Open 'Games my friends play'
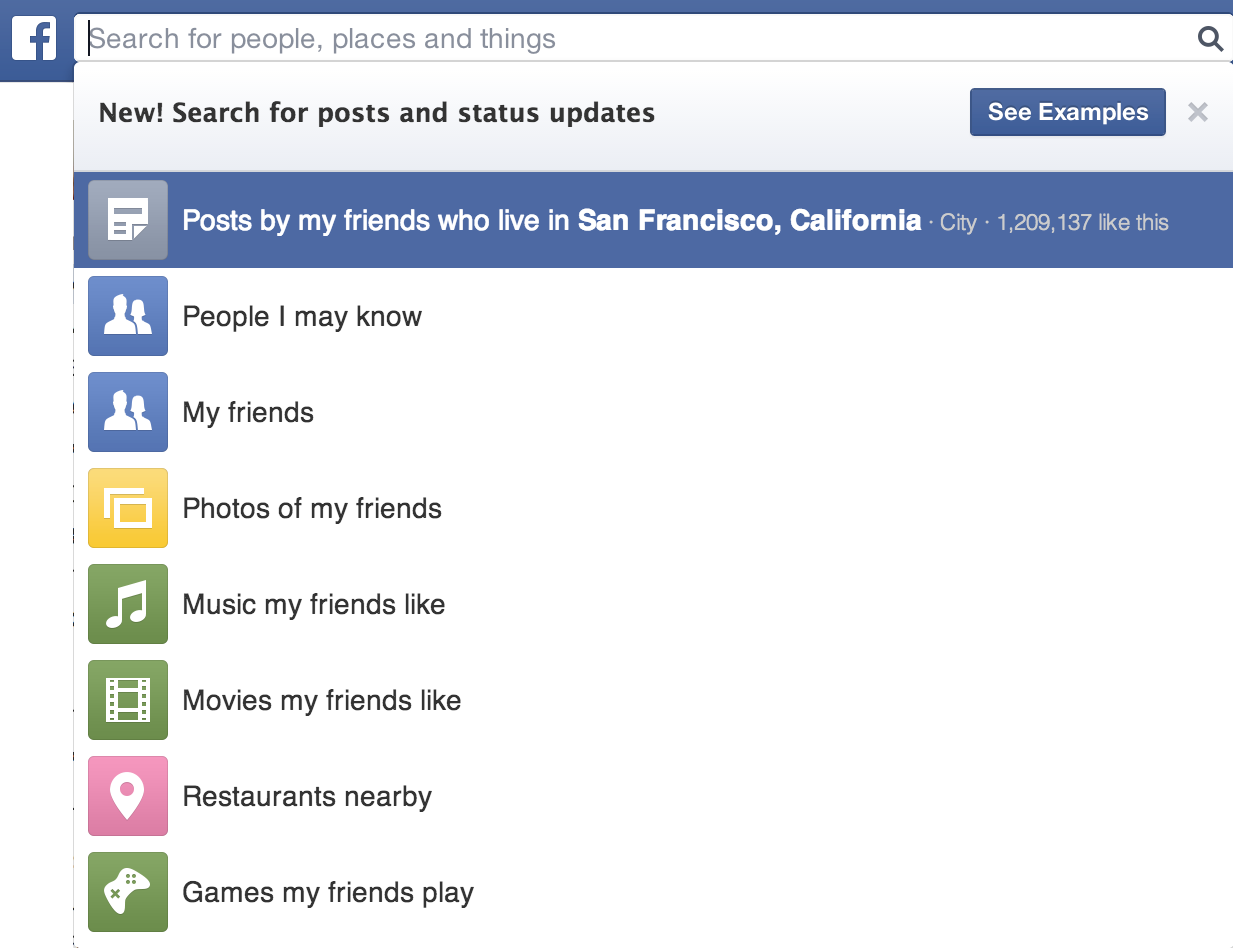1233x948 pixels. pyautogui.click(x=327, y=892)
